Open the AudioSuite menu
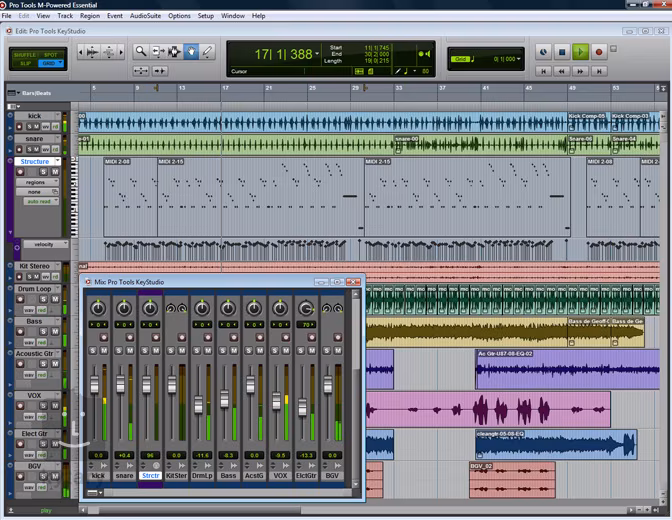The height and width of the screenshot is (520, 672). click(x=145, y=16)
